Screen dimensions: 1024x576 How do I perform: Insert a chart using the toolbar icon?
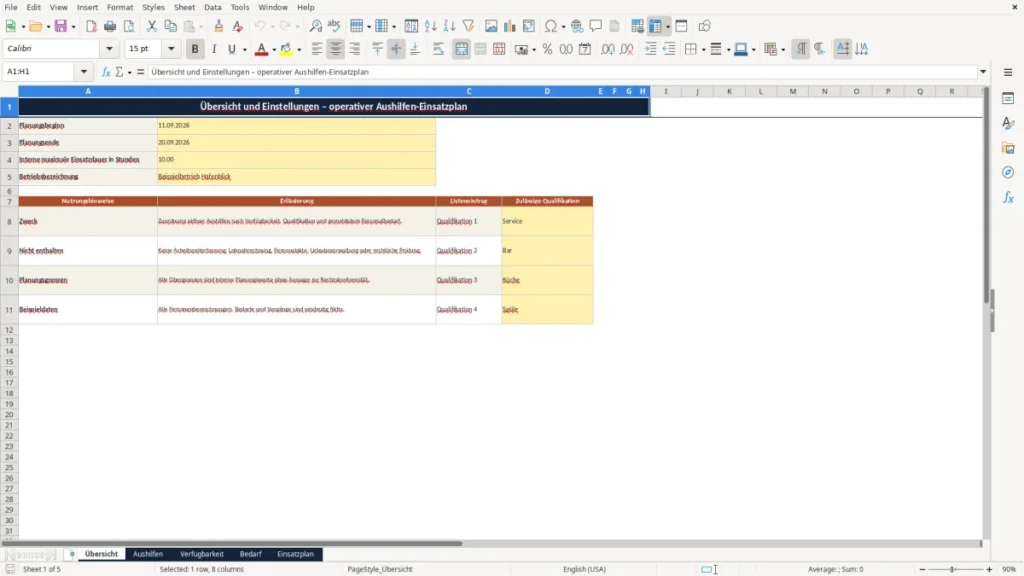[509, 26]
